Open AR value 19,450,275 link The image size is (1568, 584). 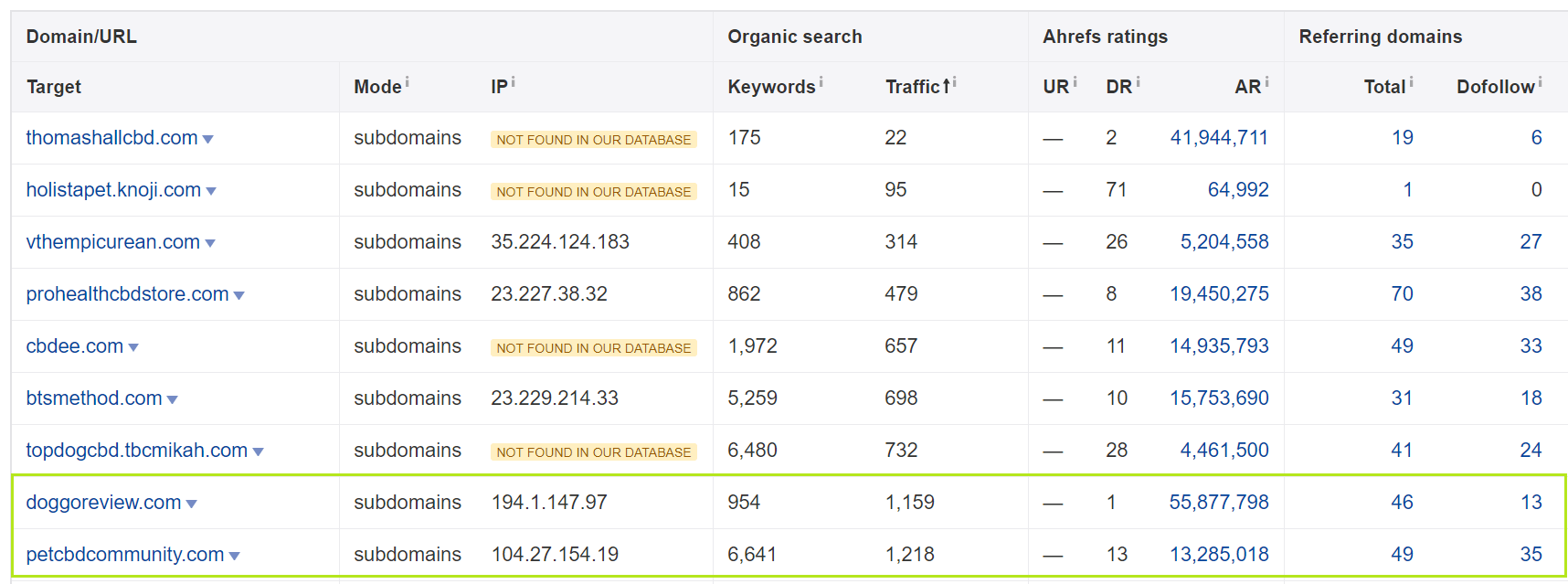[1219, 294]
